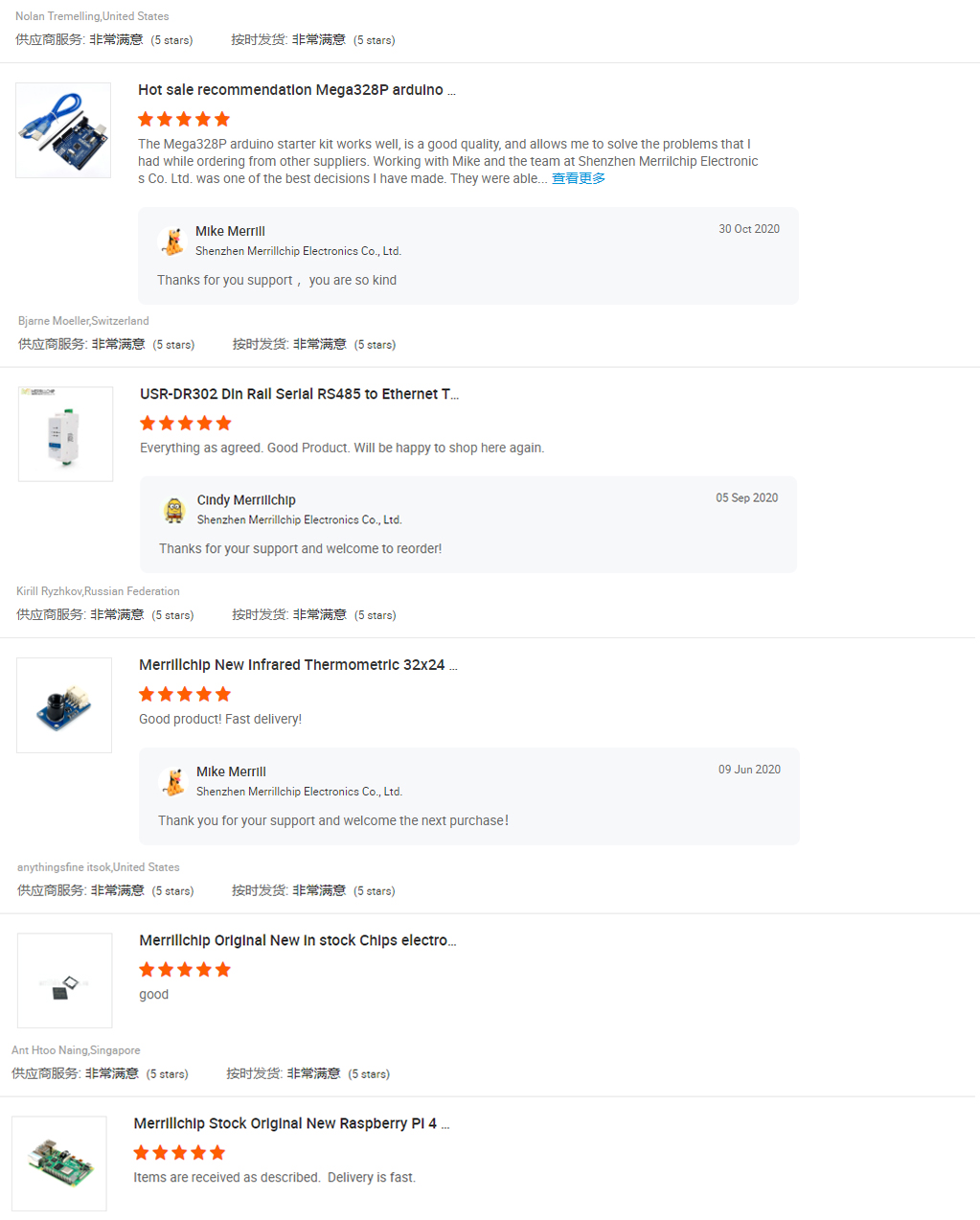The image size is (980, 1220).
Task: Click Mike Merrill's avatar on 09 Jun reply
Action: [173, 781]
